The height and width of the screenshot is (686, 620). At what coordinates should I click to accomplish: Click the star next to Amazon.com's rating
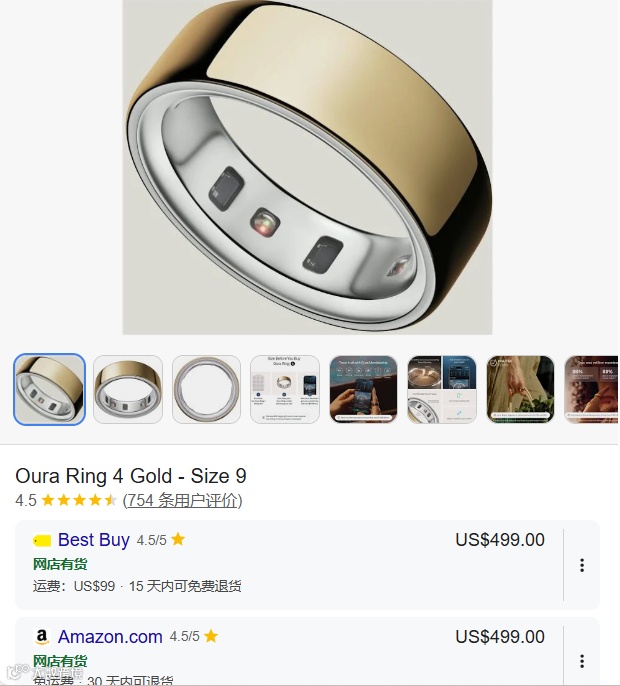point(211,636)
